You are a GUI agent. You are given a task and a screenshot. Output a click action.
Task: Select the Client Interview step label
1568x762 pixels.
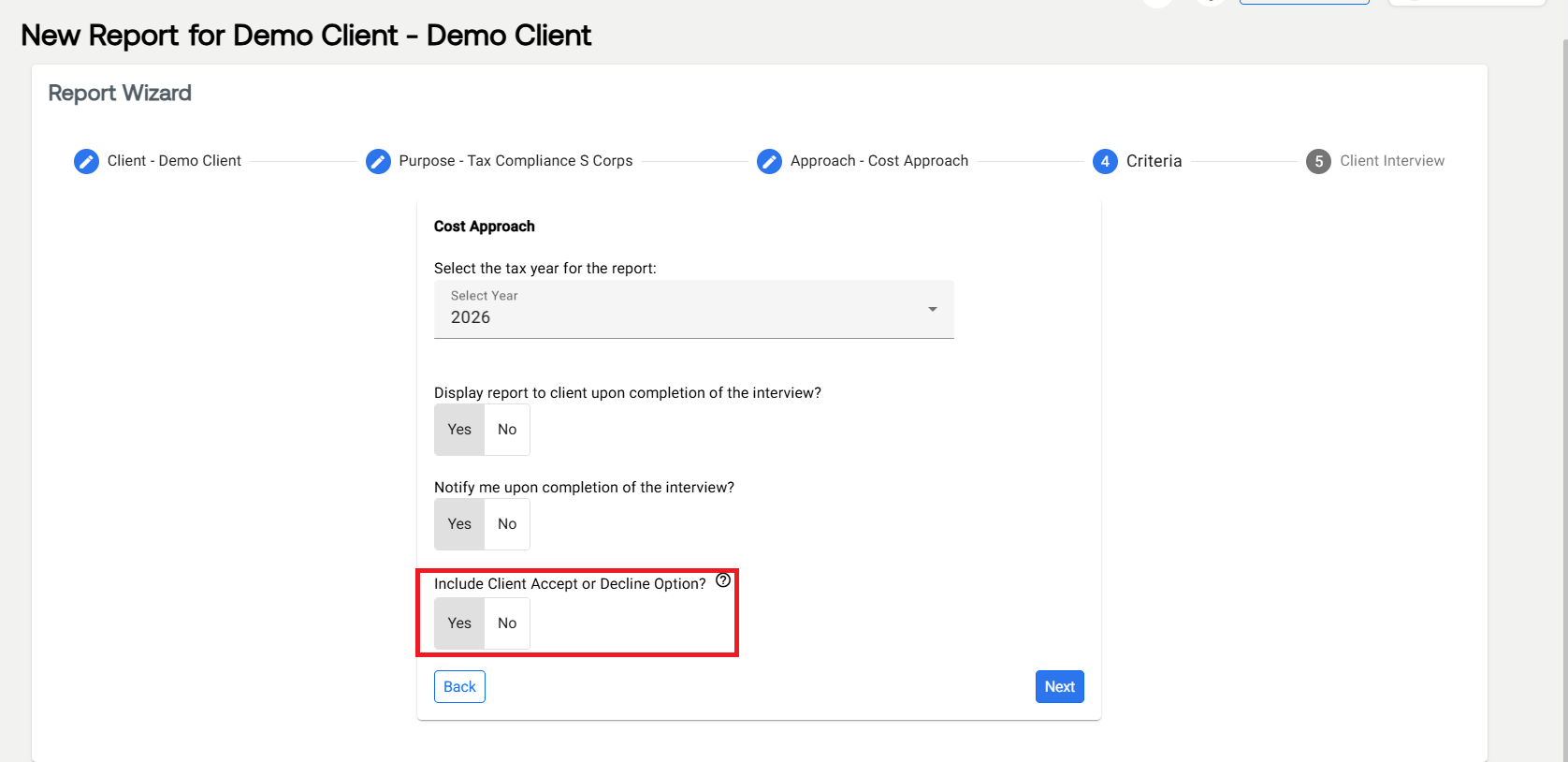tap(1392, 161)
